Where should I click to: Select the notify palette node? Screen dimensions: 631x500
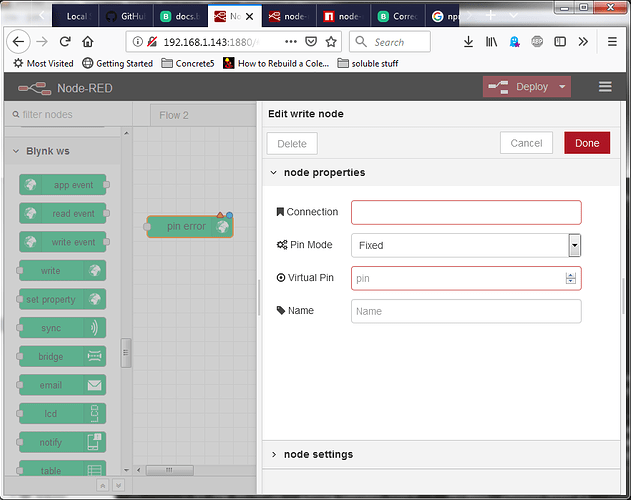coord(63,442)
